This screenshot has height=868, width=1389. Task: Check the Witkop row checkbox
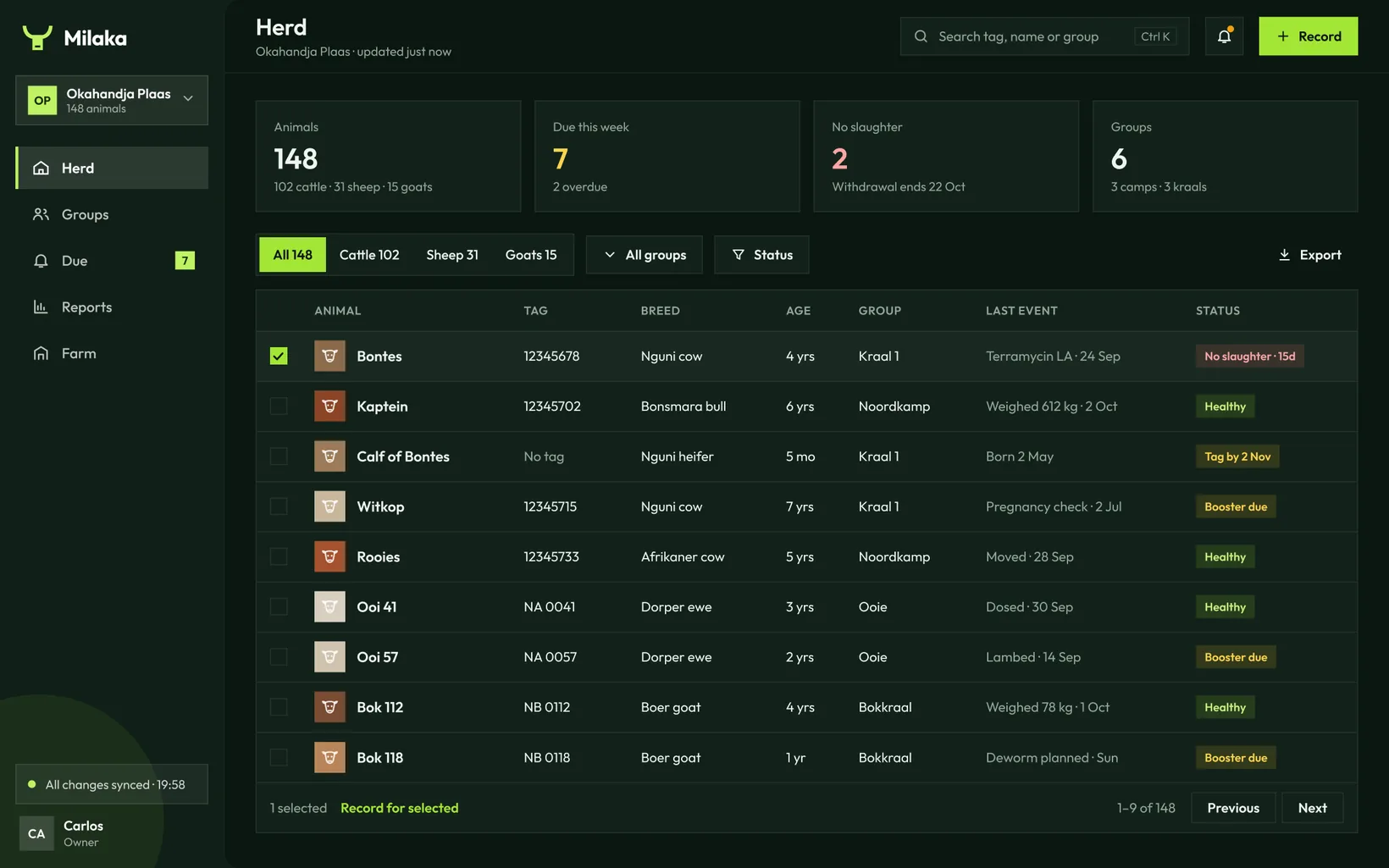coord(279,506)
